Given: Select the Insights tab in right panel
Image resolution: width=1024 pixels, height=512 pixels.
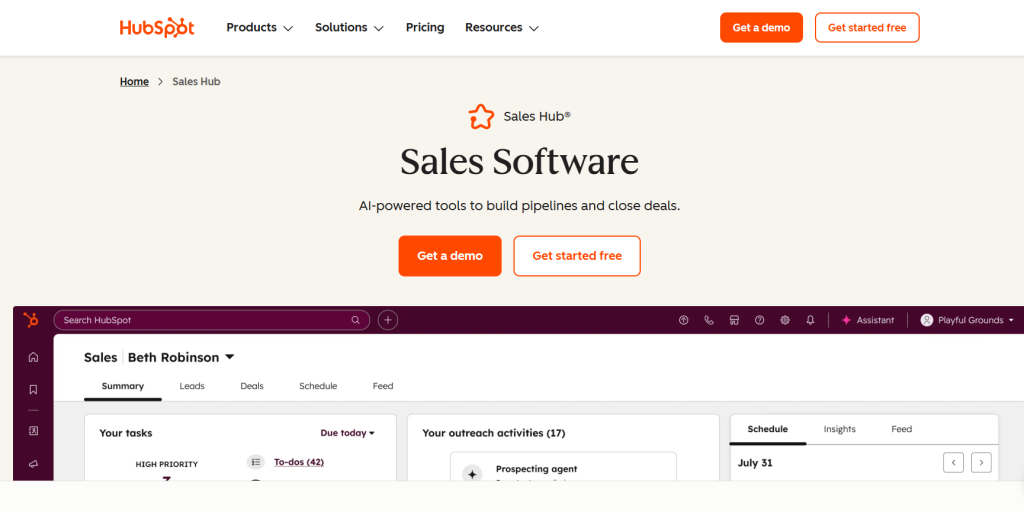Looking at the screenshot, I should pos(839,429).
